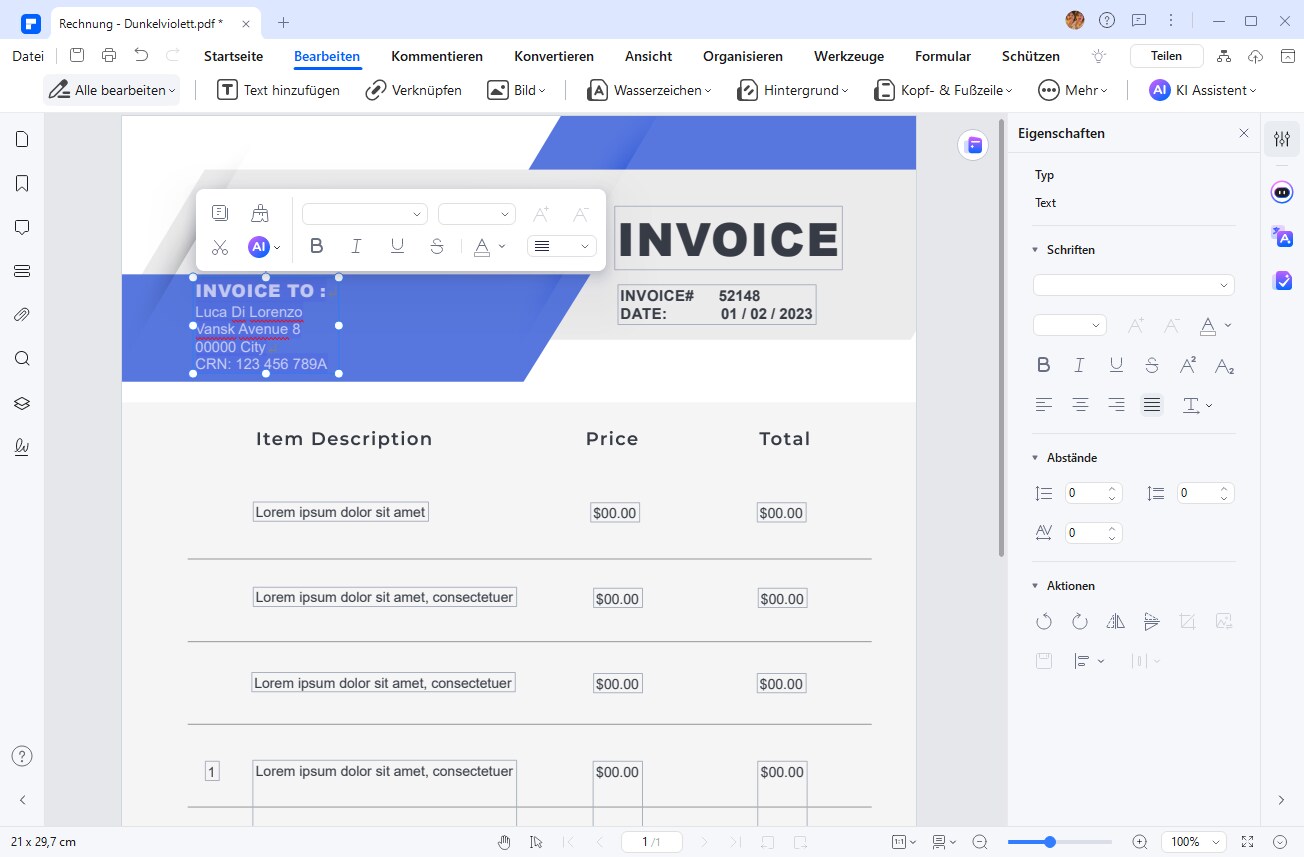Toggle italic in the floating toolbar

pyautogui.click(x=356, y=246)
